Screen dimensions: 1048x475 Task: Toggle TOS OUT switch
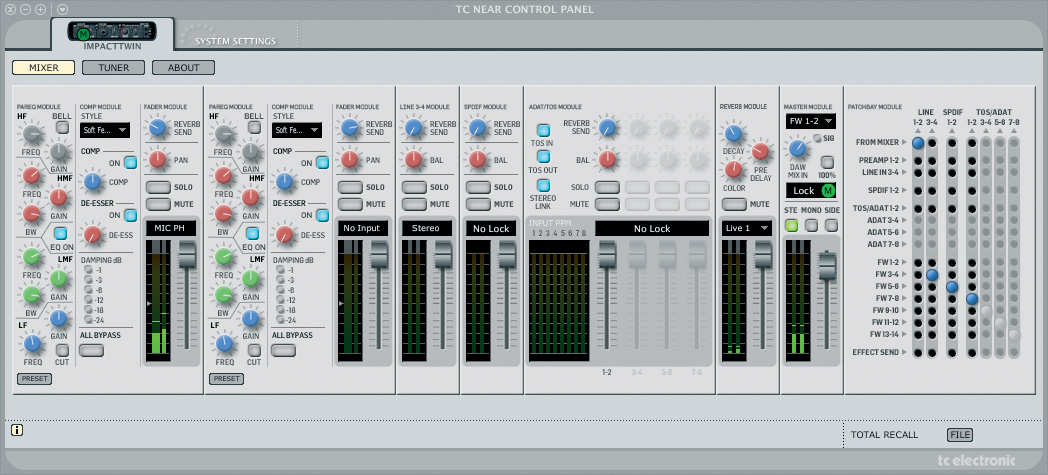click(543, 156)
